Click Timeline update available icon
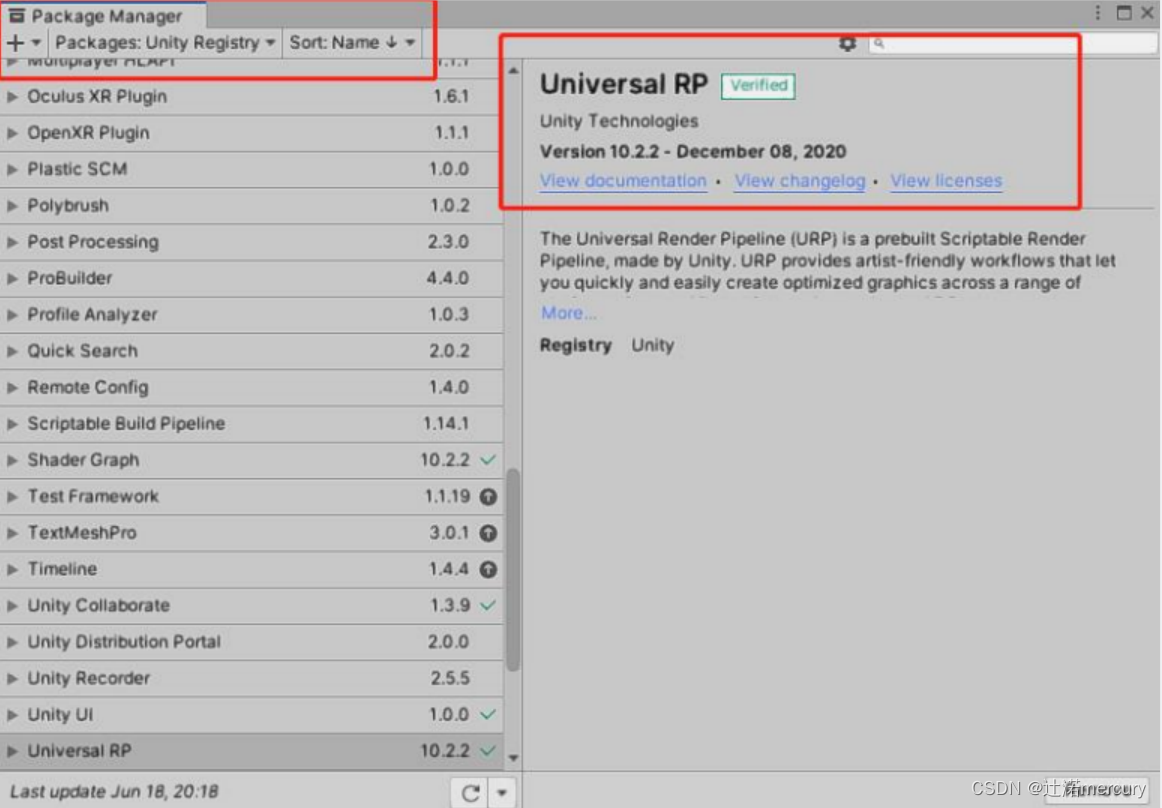 (488, 569)
